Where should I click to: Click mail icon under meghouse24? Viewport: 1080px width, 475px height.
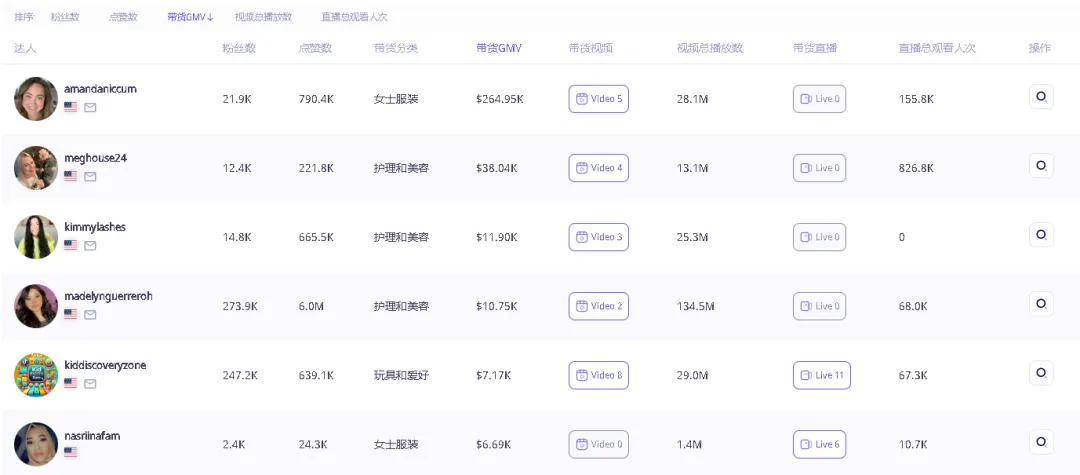[90, 176]
